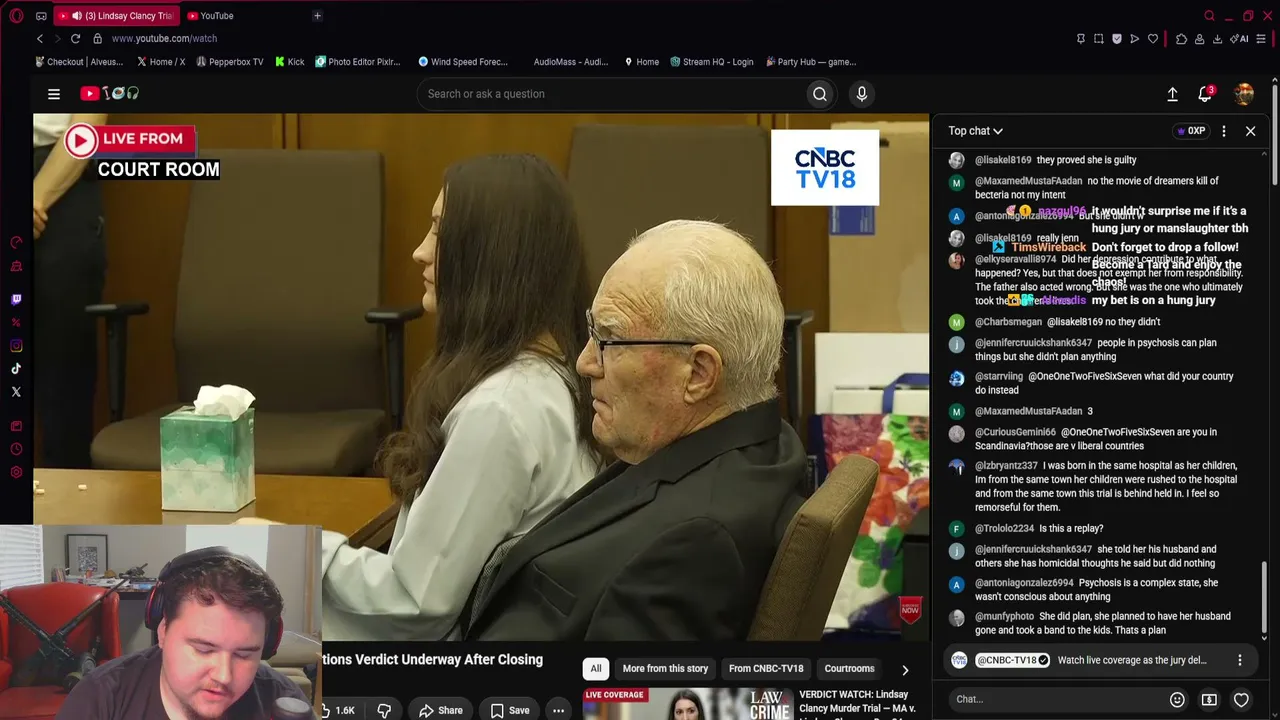The height and width of the screenshot is (720, 1280).
Task: Click the live chat scrollbar thumb
Action: [x=1264, y=597]
